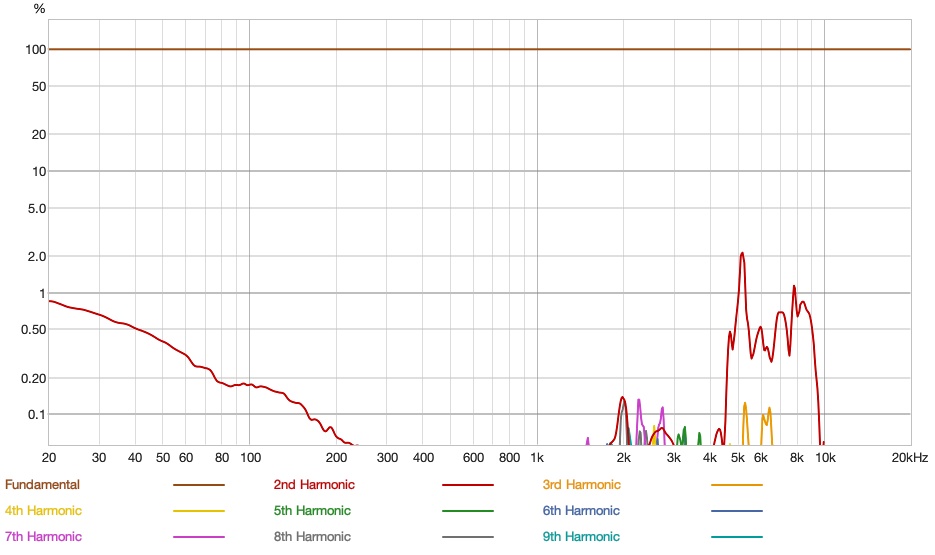Select the 5th Harmonic legend text
The width and height of the screenshot is (935, 555).
(312, 511)
